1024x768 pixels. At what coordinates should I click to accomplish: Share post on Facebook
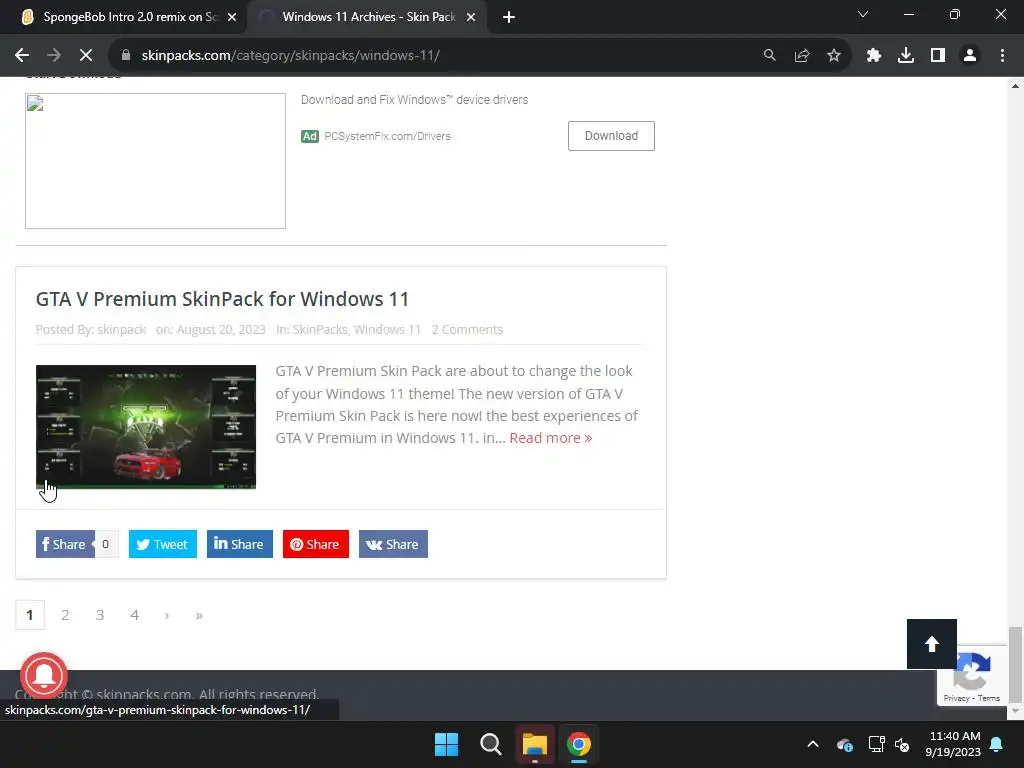65,544
